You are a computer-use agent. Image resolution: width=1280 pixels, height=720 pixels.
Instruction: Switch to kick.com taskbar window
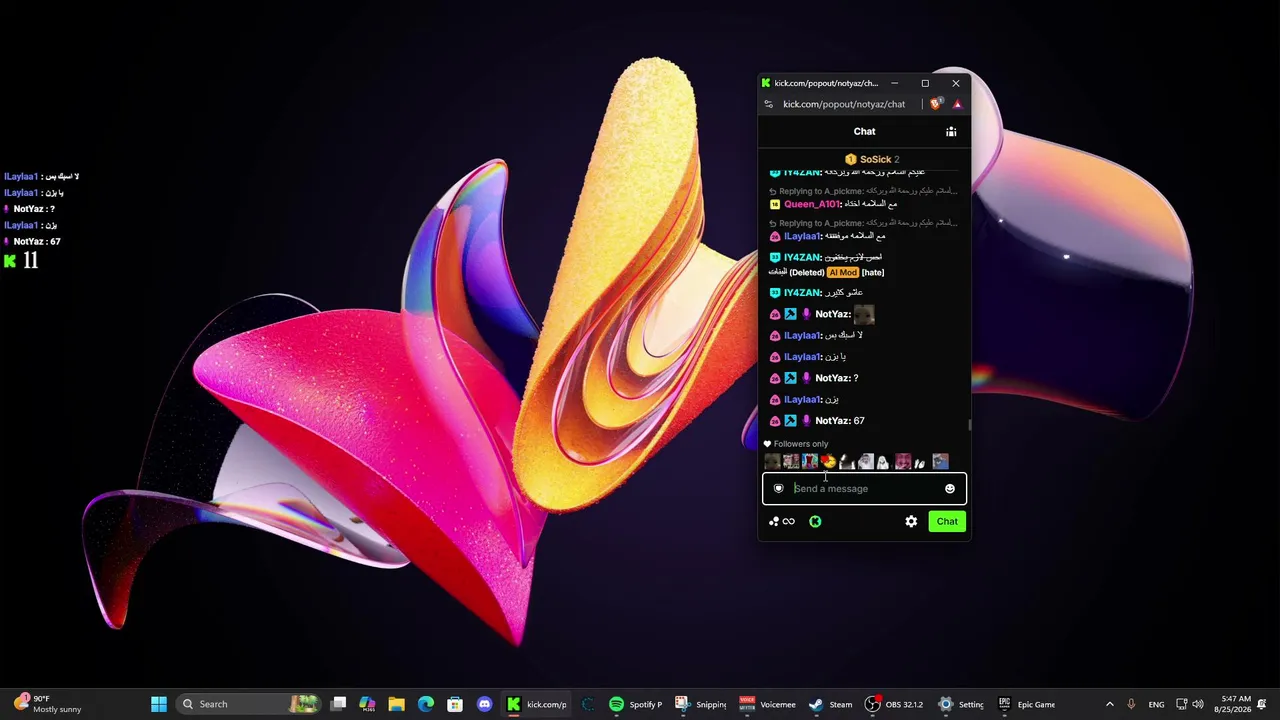536,704
